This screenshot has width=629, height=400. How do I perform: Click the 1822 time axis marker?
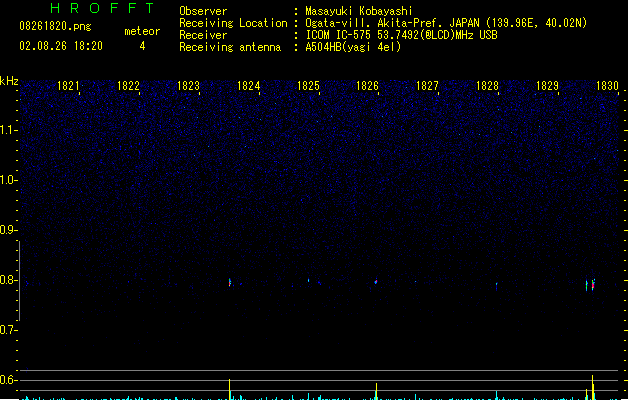tap(128, 86)
